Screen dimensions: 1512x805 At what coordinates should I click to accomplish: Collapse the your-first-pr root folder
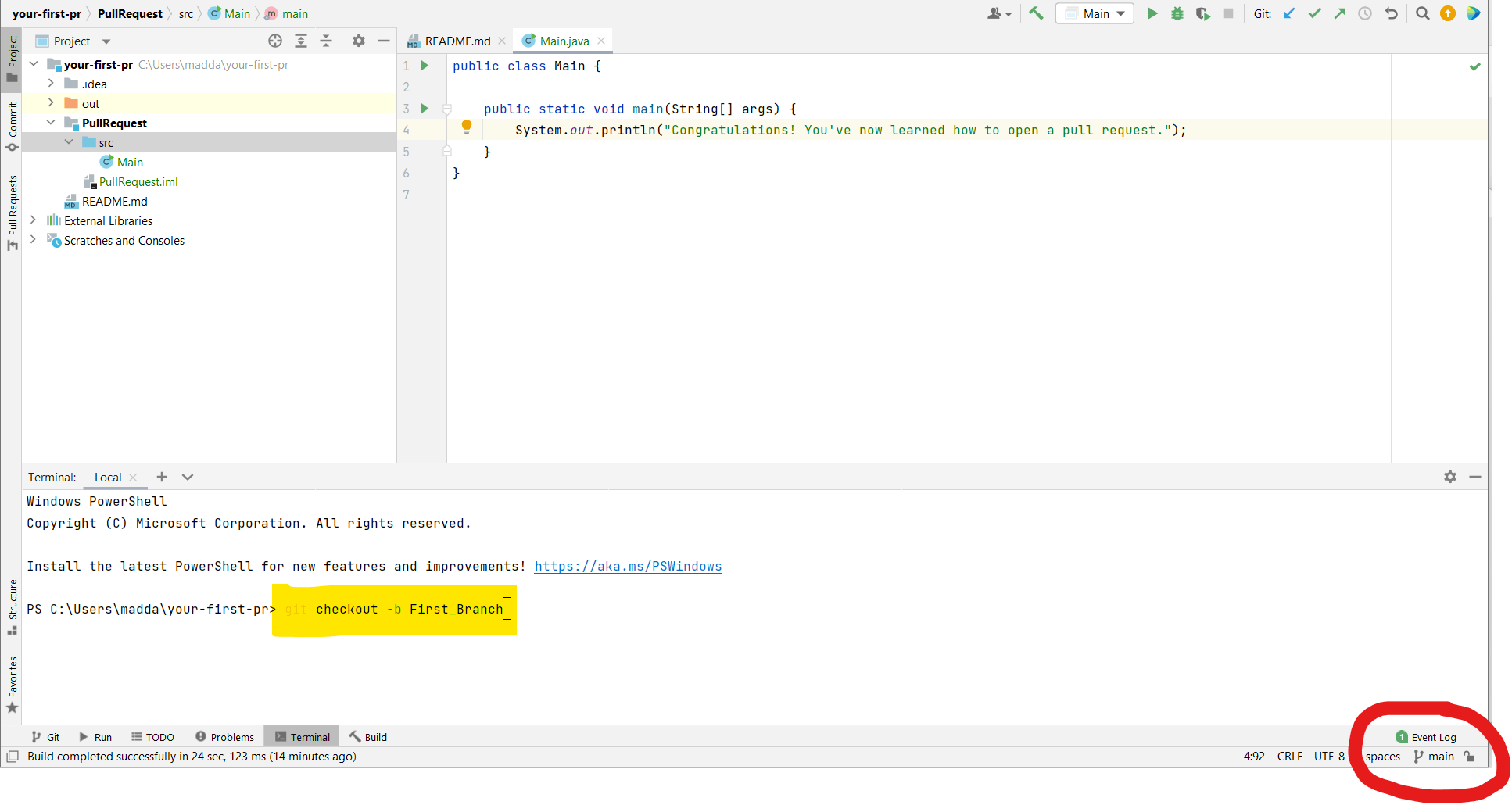pyautogui.click(x=34, y=64)
